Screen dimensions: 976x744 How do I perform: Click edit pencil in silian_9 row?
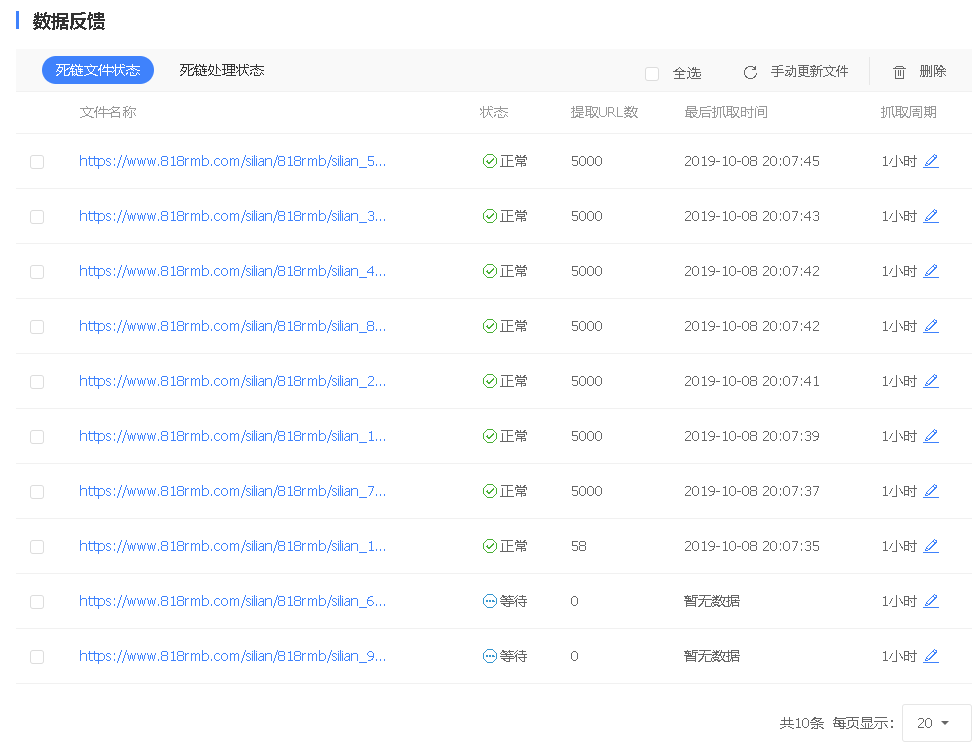click(931, 656)
